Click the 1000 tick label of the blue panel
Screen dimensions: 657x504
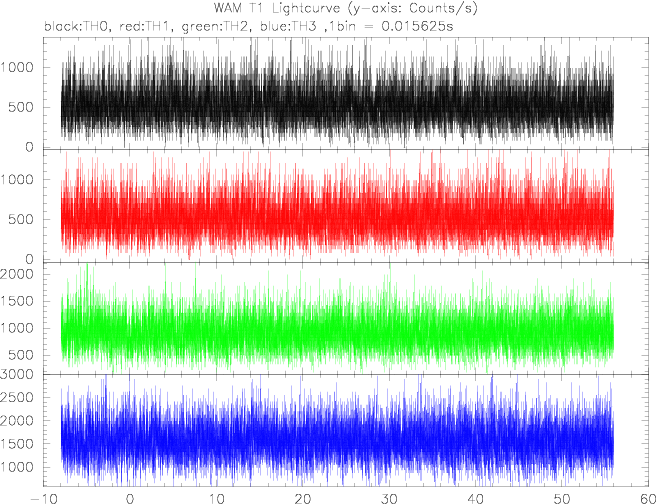click(x=17, y=468)
